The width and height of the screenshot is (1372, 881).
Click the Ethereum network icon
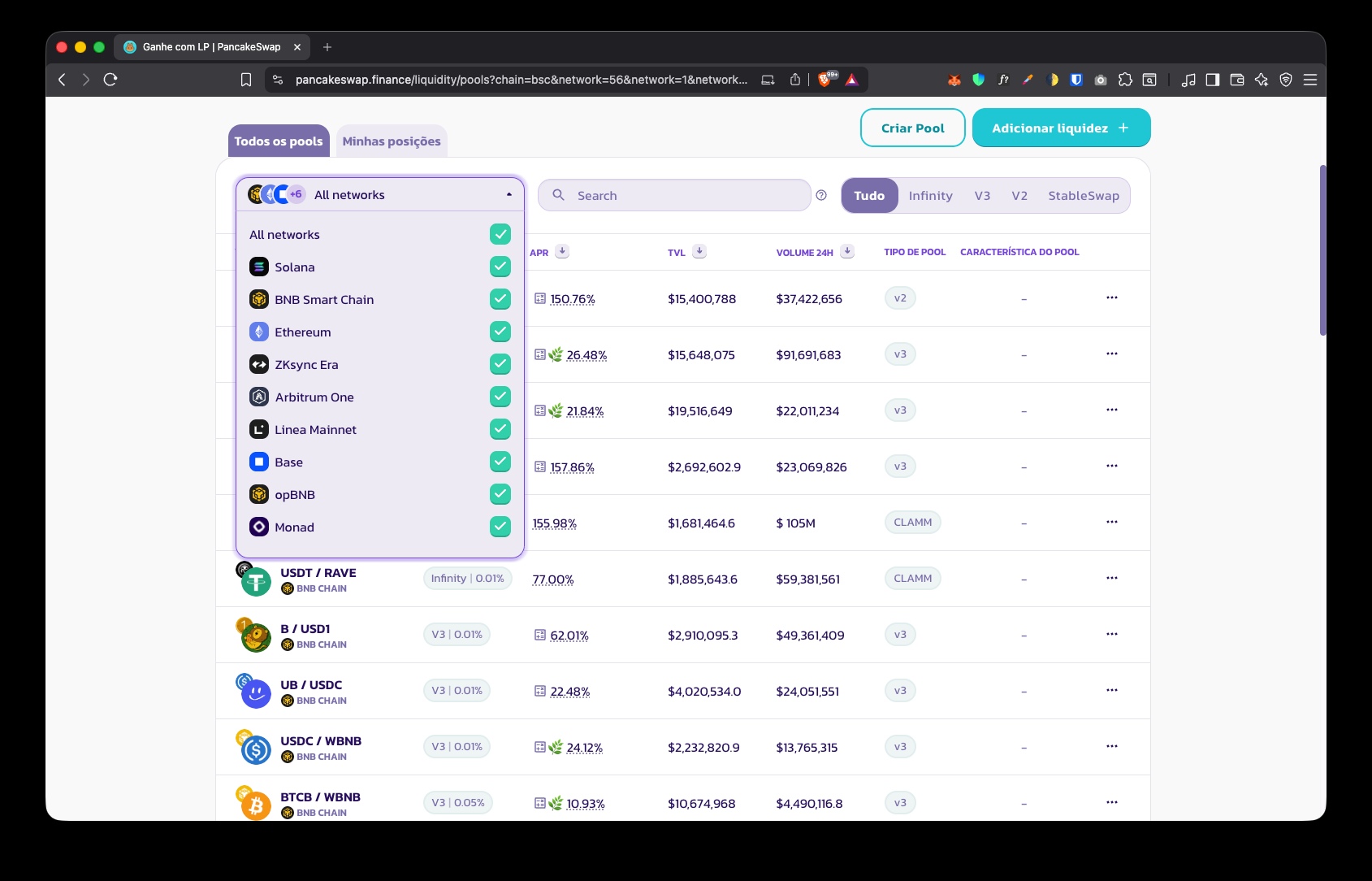[x=259, y=332]
